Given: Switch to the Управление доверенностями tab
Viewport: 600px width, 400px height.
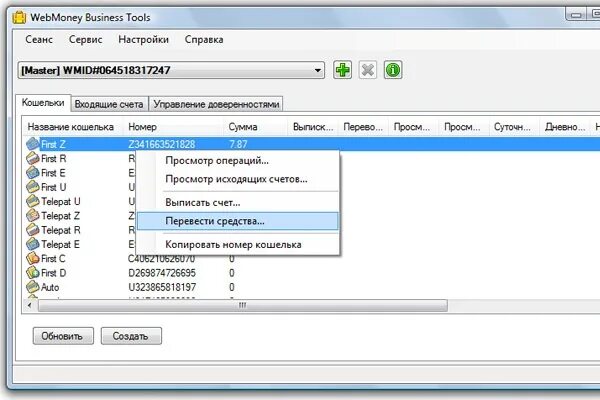Looking at the screenshot, I should pyautogui.click(x=216, y=104).
